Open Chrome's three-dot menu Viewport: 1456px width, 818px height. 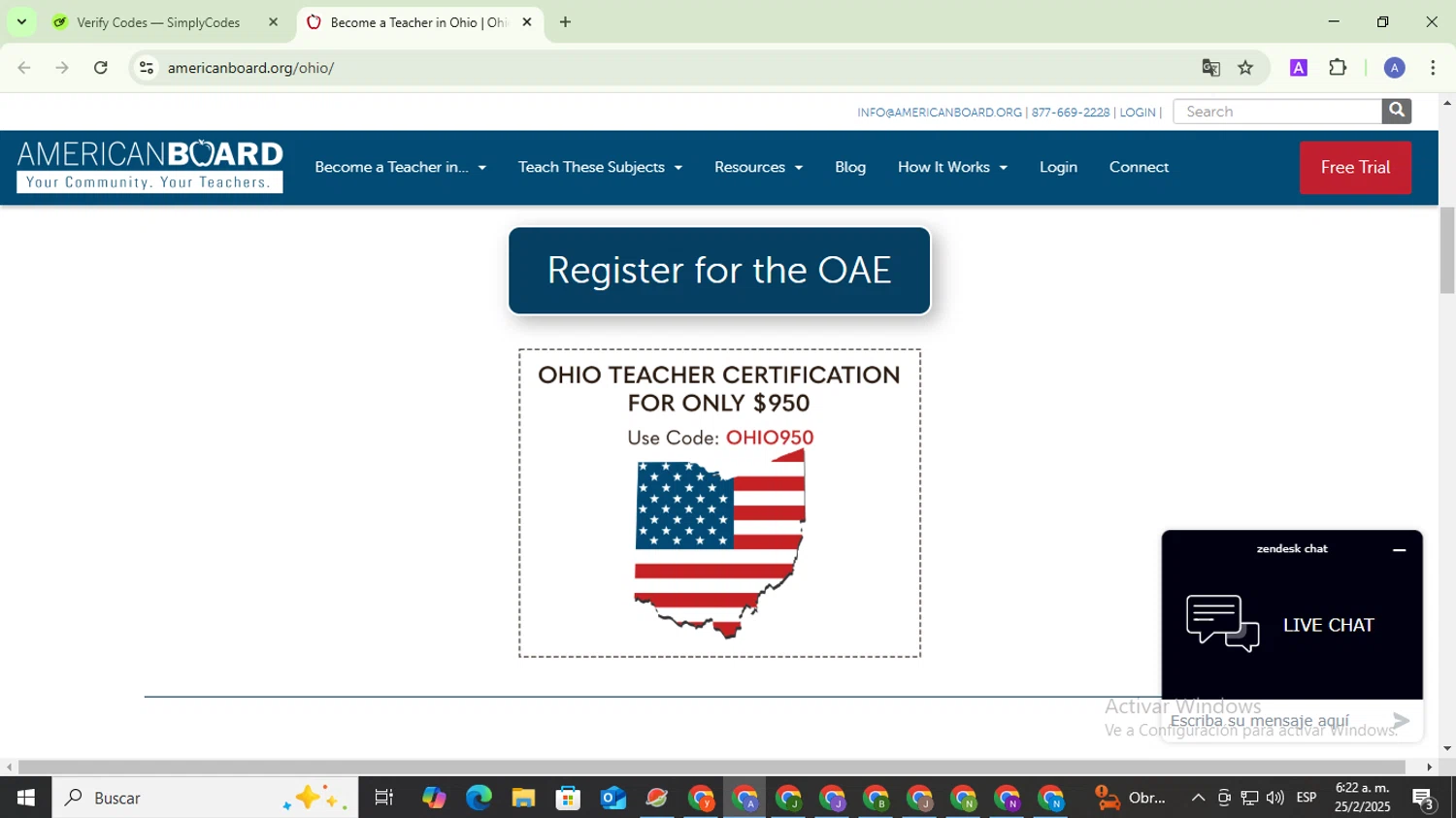1433,68
